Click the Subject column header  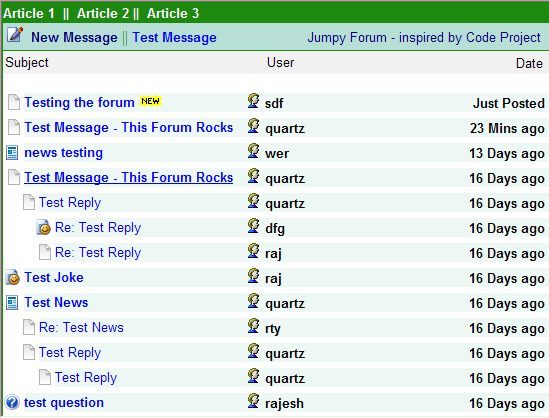click(27, 63)
